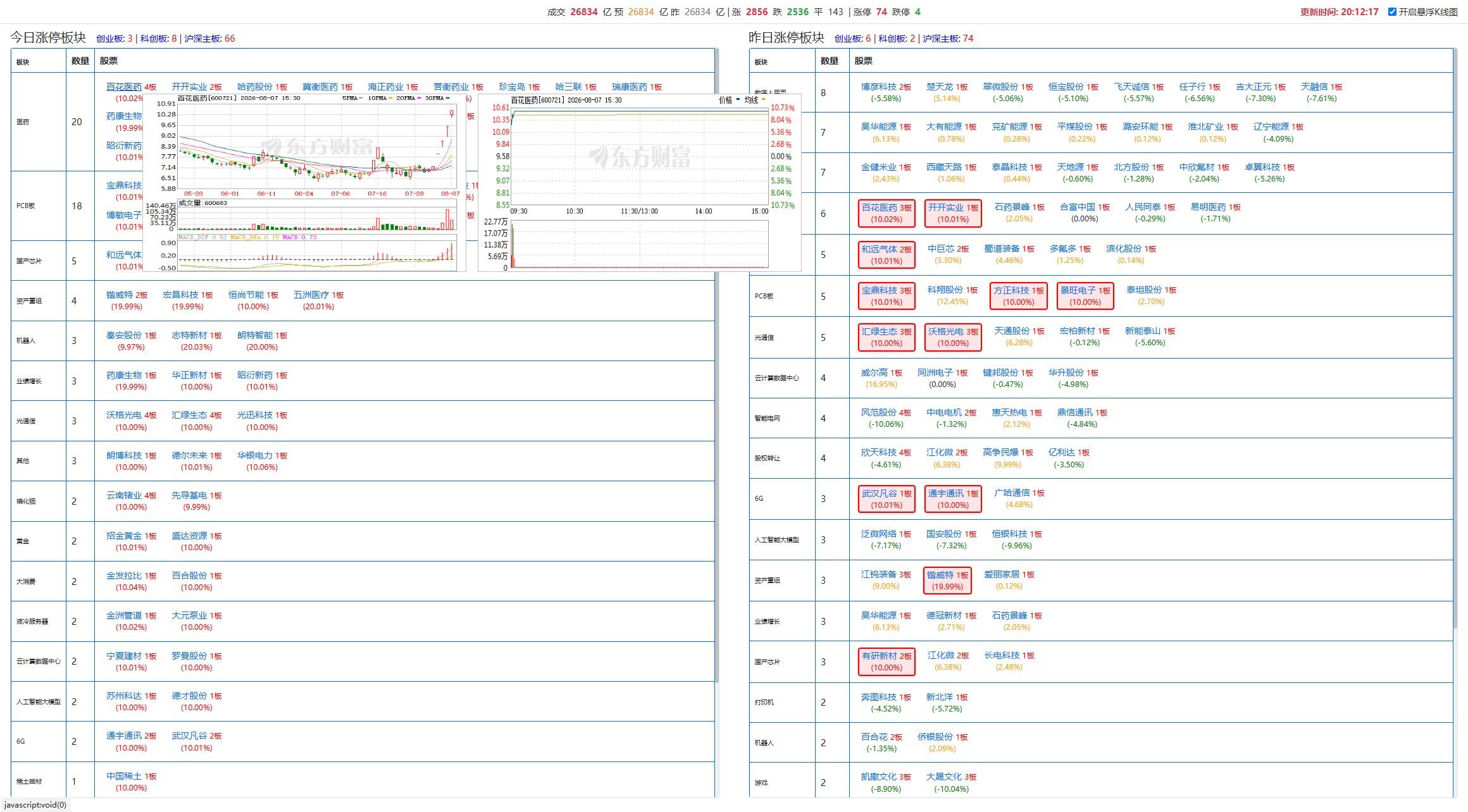Image resolution: width=1468 pixels, height=812 pixels.
Task: Open the 人民同泰 stock link
Action: pos(1143,207)
